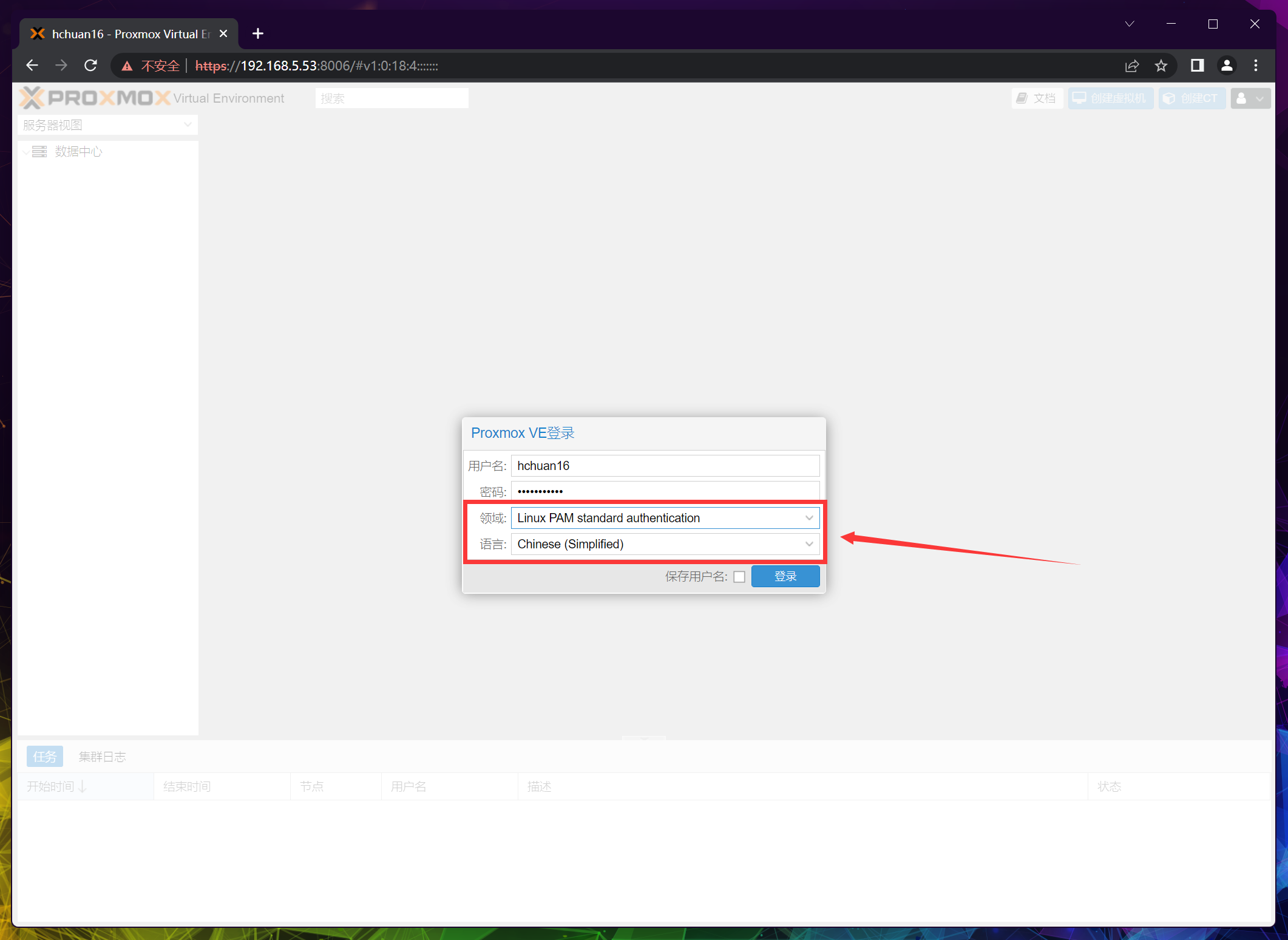Open the user account menu button
1288x940 pixels.
[x=1250, y=98]
